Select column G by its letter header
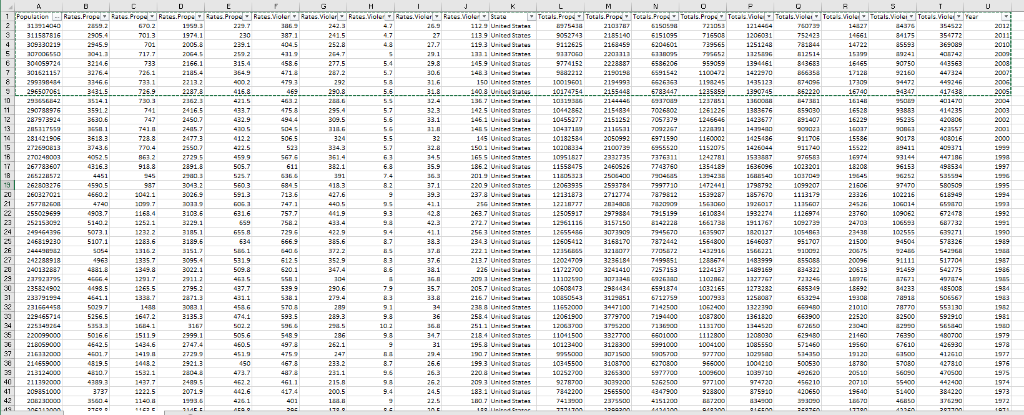 pyautogui.click(x=324, y=5)
